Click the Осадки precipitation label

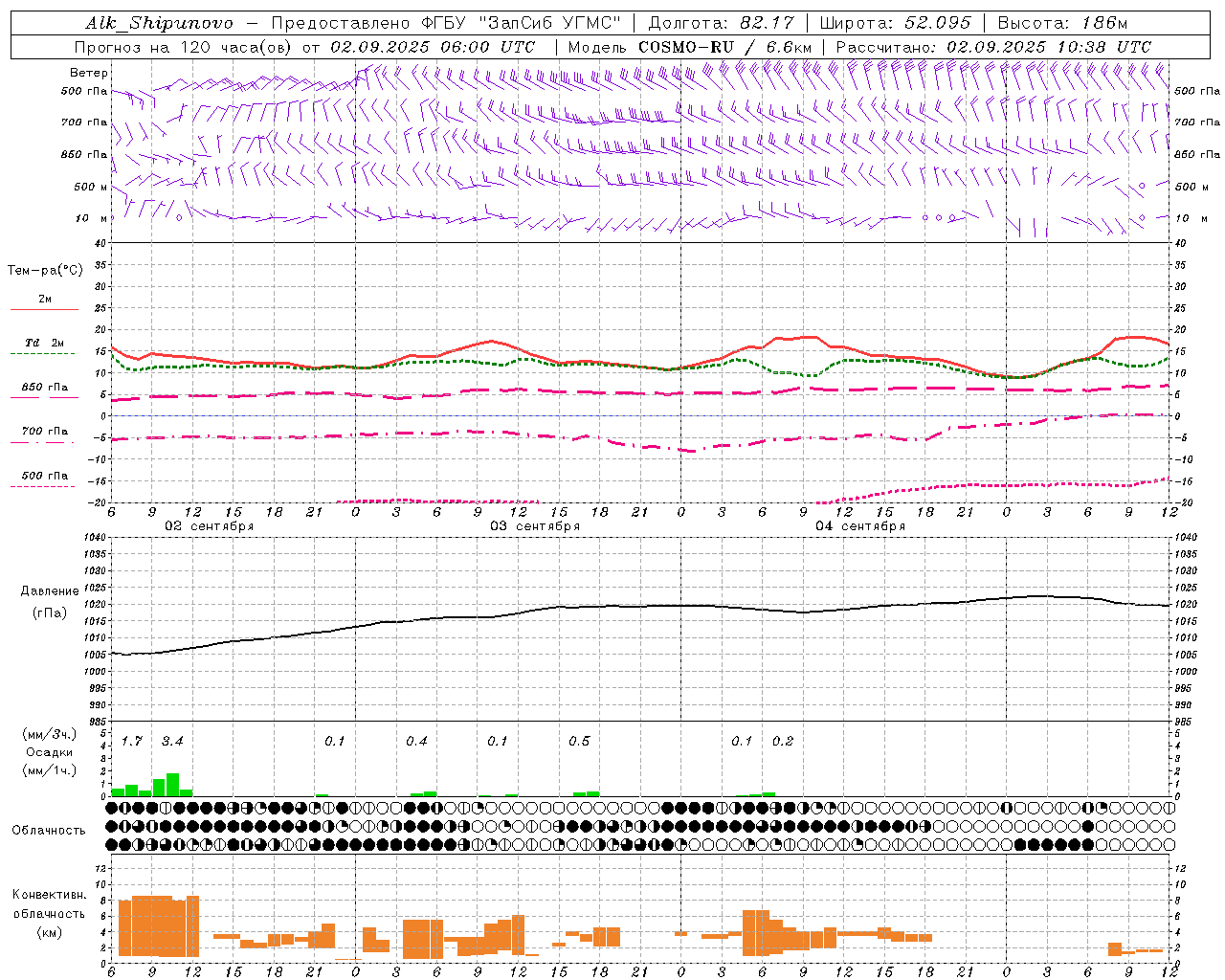point(49,752)
